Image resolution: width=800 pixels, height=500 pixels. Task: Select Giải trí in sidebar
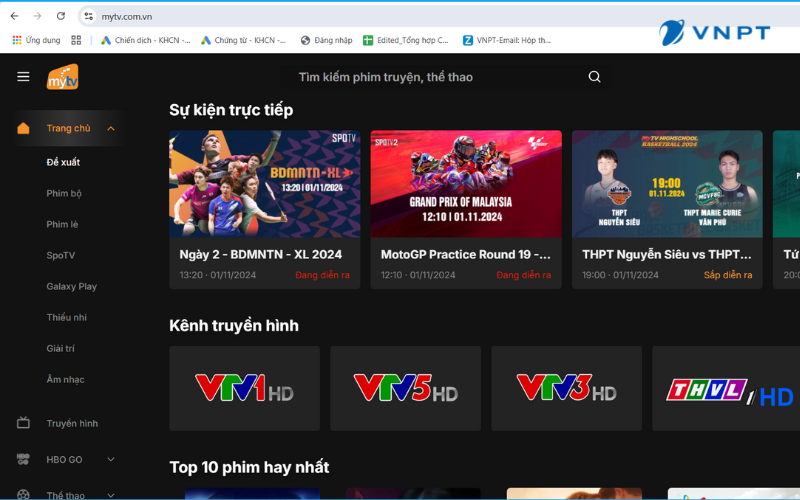click(x=60, y=348)
